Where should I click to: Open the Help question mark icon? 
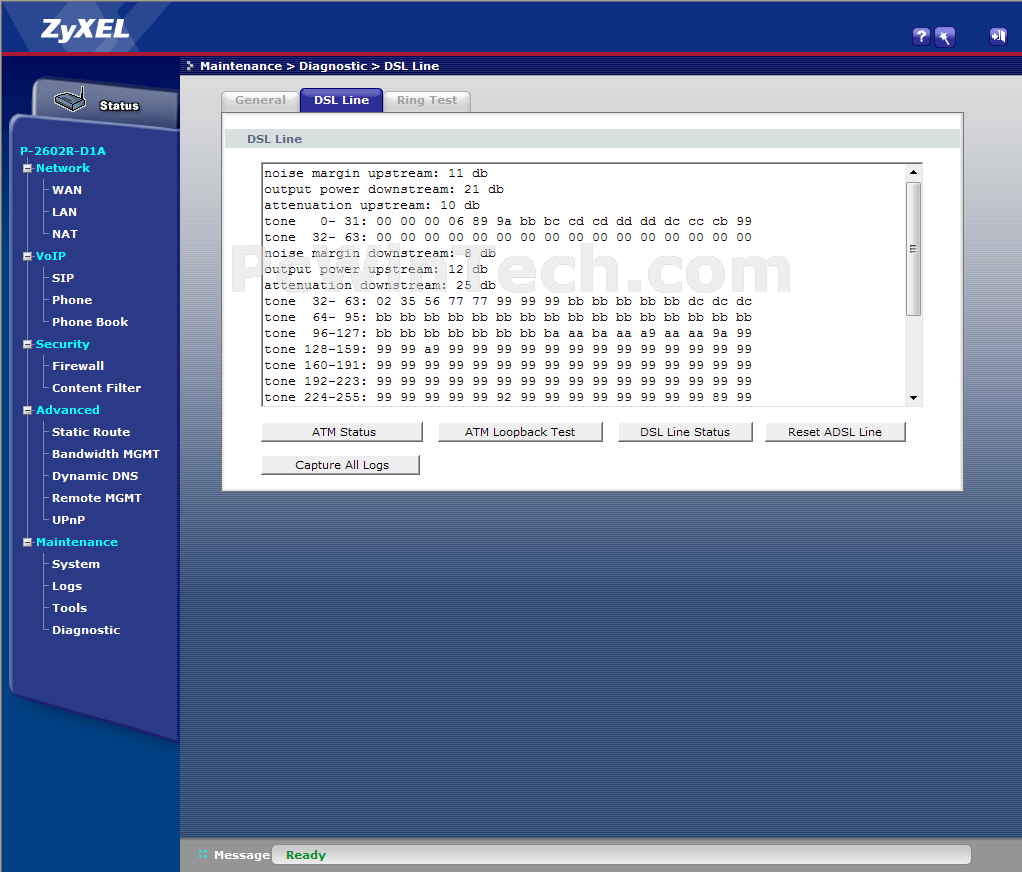[921, 36]
